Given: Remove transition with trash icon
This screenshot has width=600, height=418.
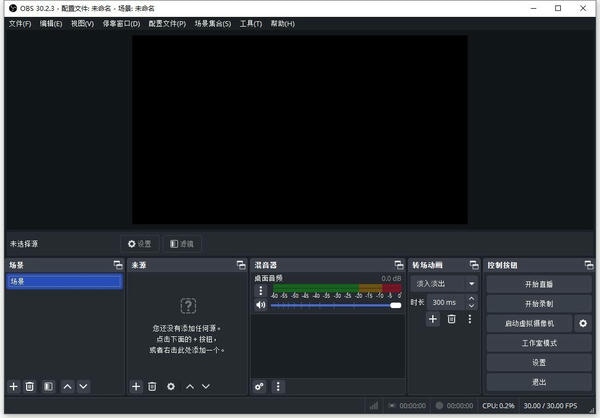Looking at the screenshot, I should (x=452, y=319).
